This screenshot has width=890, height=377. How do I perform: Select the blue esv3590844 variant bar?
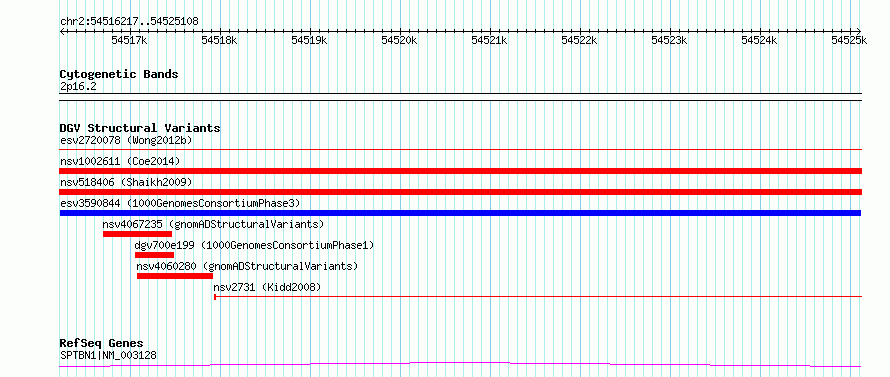click(x=460, y=213)
